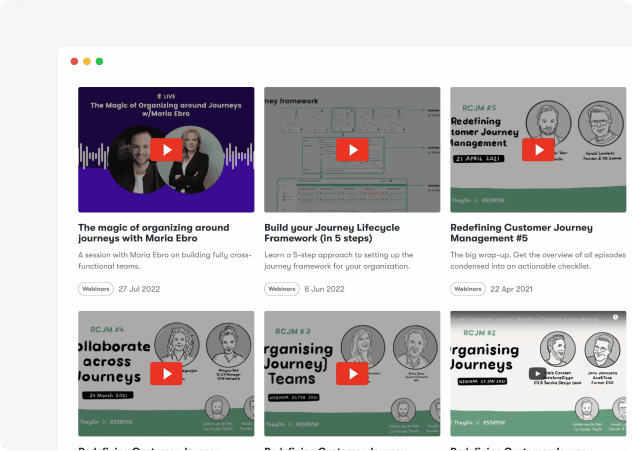Play the RCJM #5 video
The image size is (632, 451).
538,150
